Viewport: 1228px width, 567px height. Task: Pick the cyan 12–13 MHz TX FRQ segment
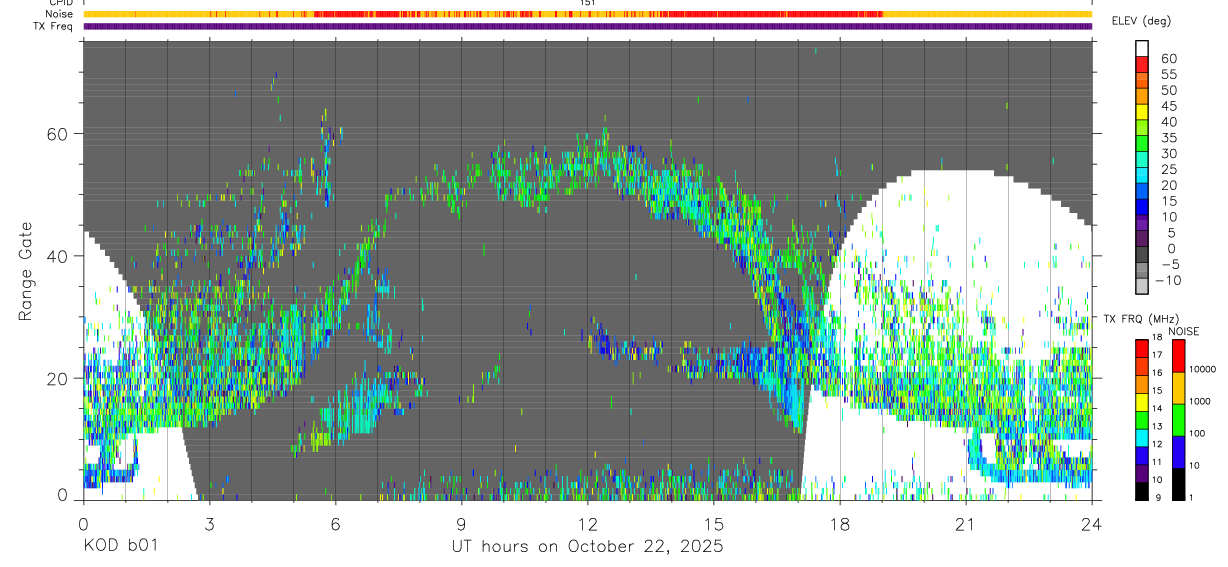(x=1142, y=438)
